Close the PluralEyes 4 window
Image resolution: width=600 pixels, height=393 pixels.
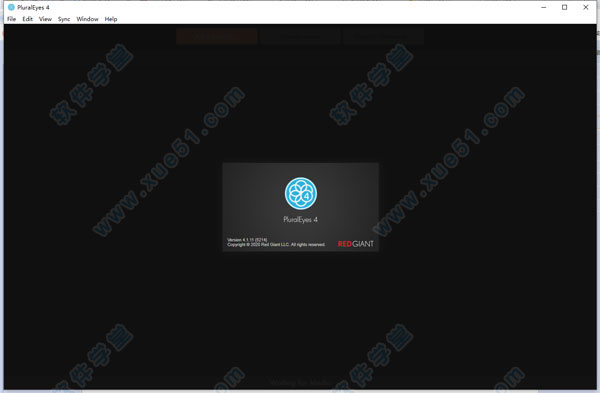[585, 7]
